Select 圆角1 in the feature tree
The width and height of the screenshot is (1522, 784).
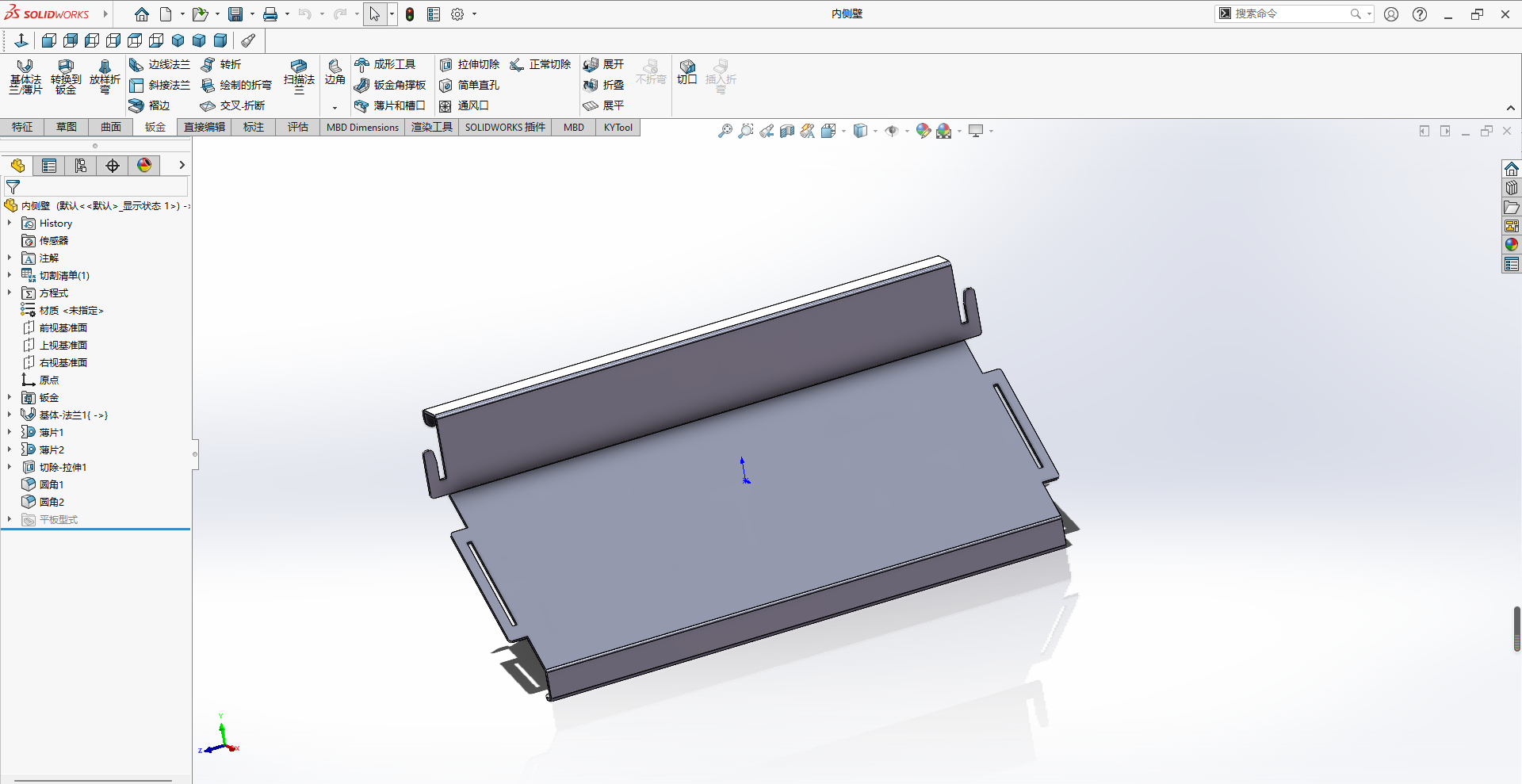[43, 484]
